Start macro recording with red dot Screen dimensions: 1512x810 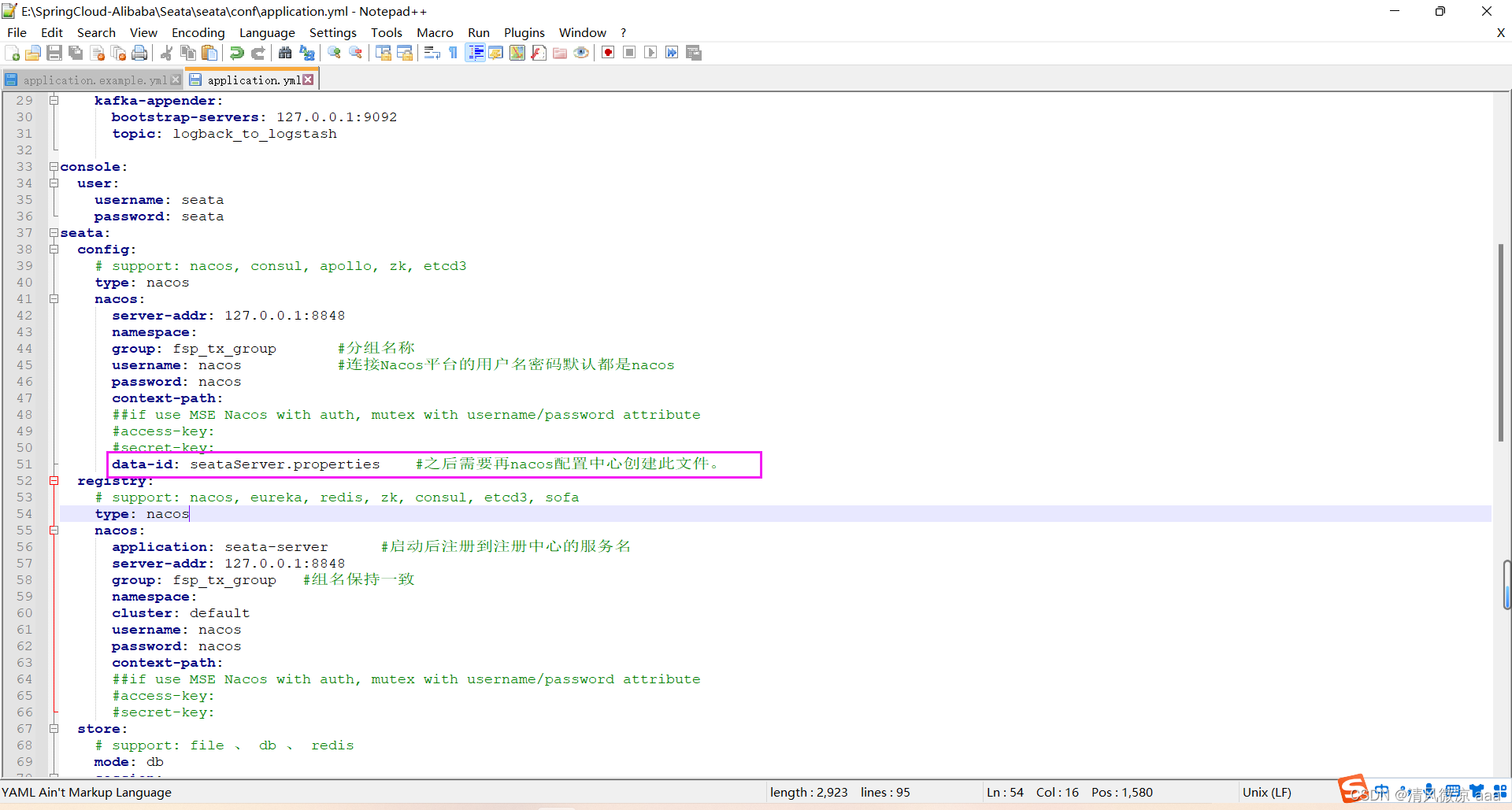pos(608,53)
